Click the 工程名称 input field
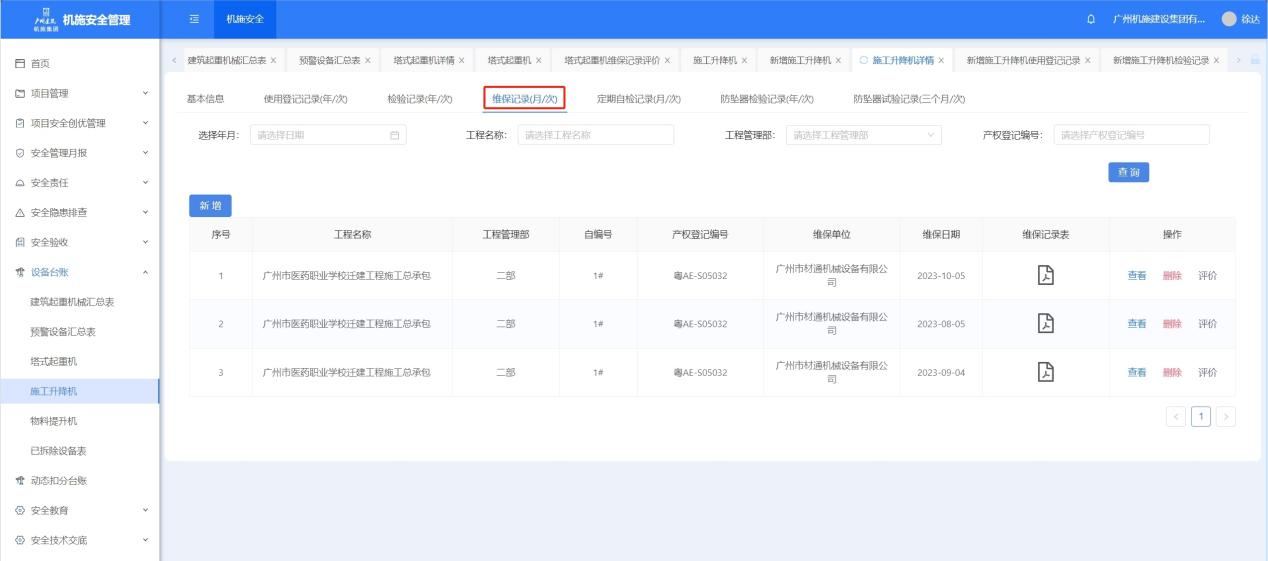Viewport: 1268px width, 561px height. point(595,135)
